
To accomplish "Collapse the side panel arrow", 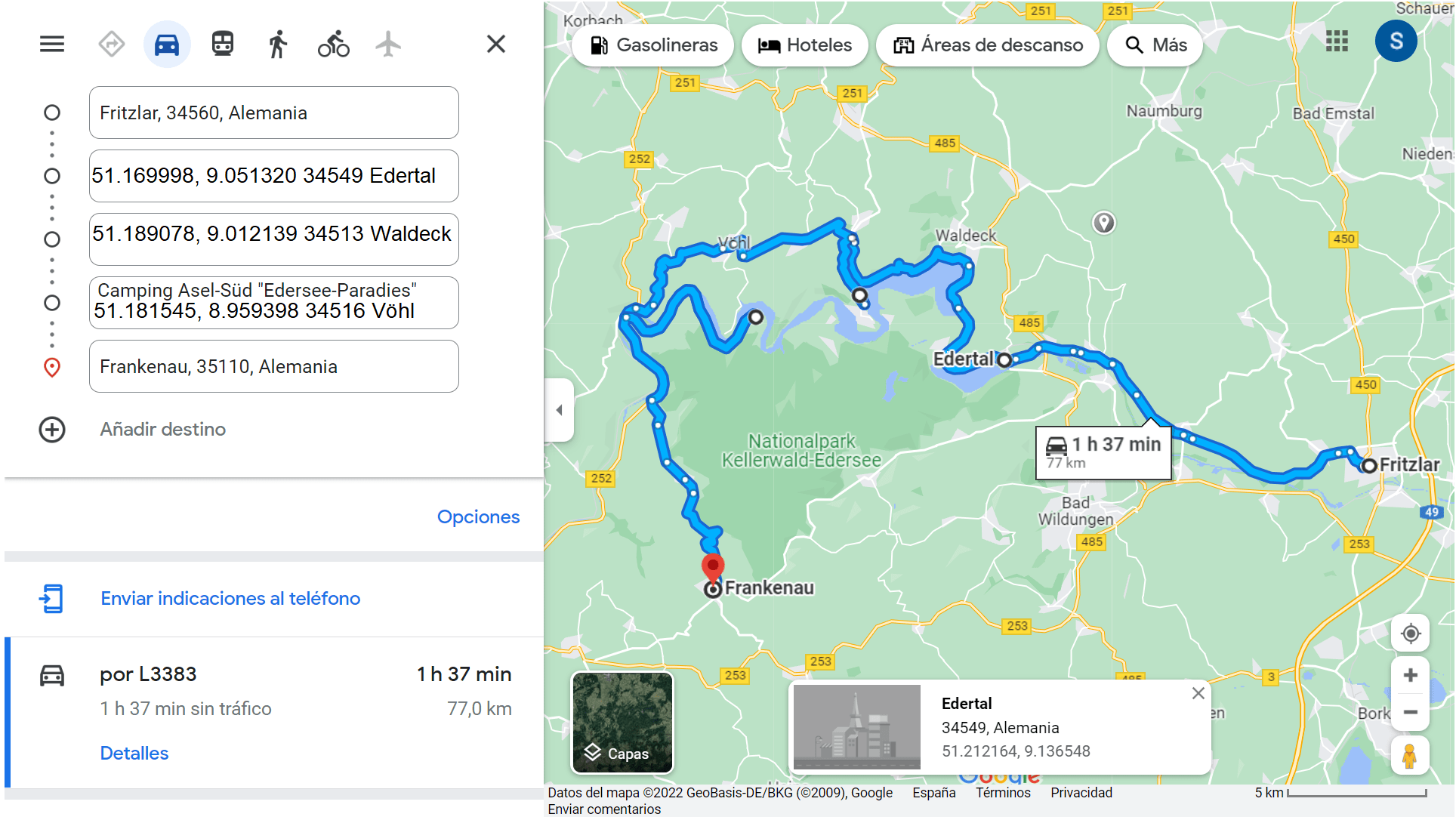I will (x=559, y=410).
